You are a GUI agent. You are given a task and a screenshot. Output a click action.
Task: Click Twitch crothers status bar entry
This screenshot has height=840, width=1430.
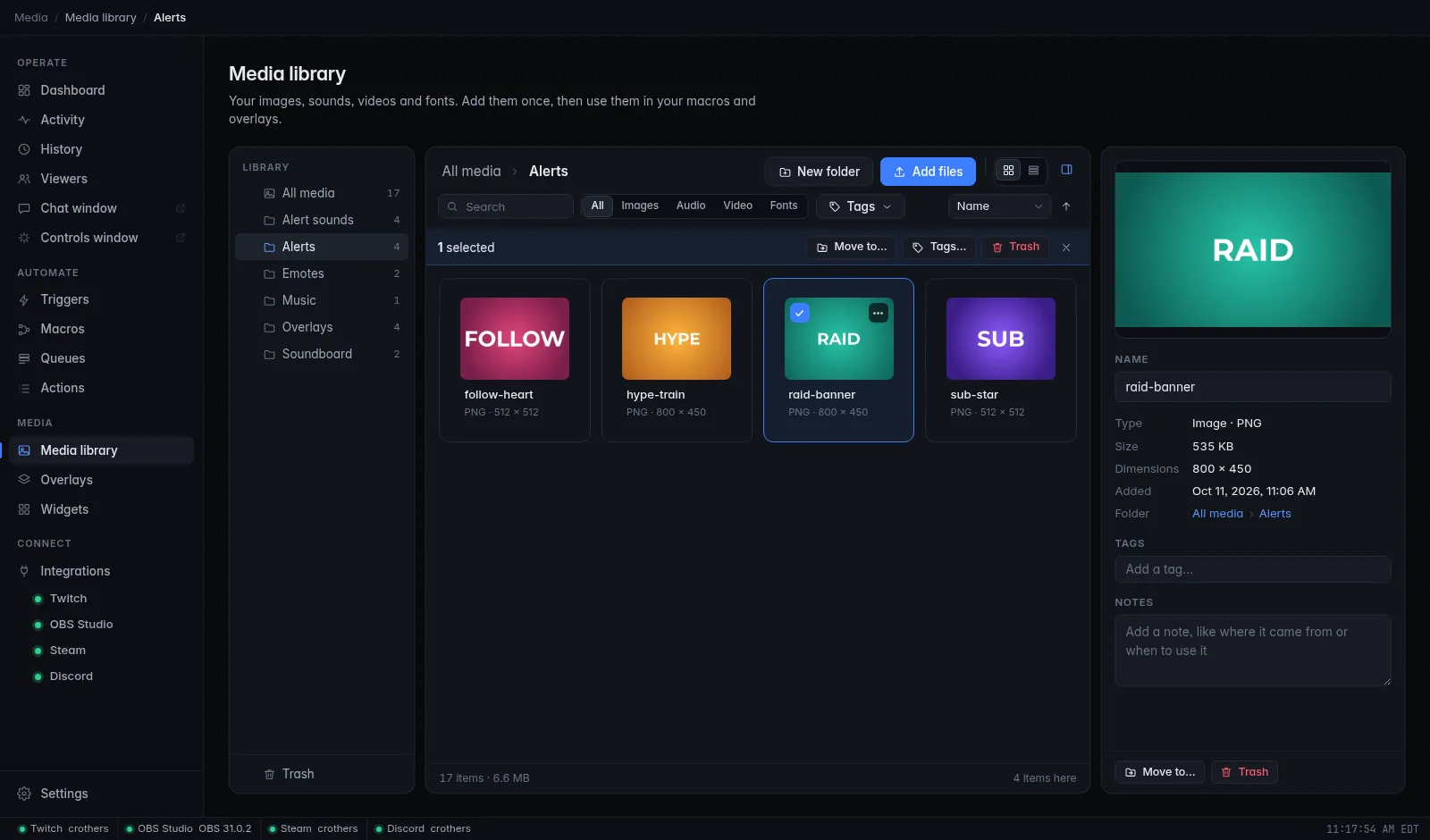point(63,828)
